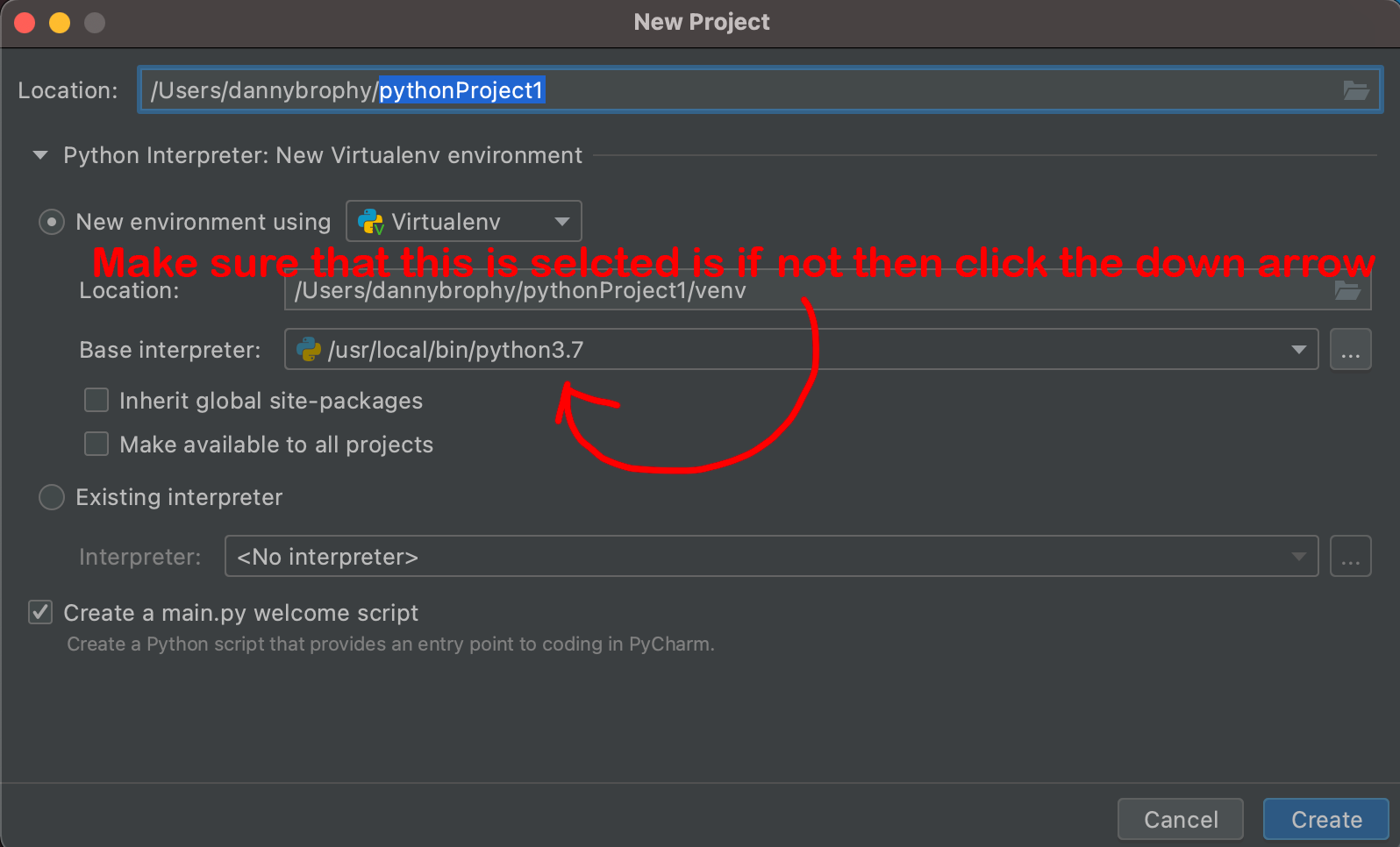This screenshot has width=1400, height=847.
Task: Minimize the New Project window
Action: tap(59, 22)
